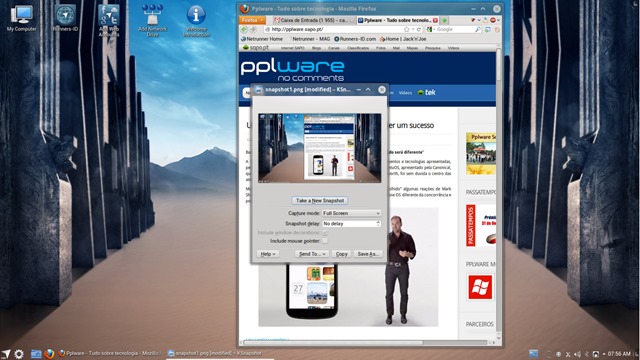Click the Google search field
640x360 pixels.
(454, 29)
